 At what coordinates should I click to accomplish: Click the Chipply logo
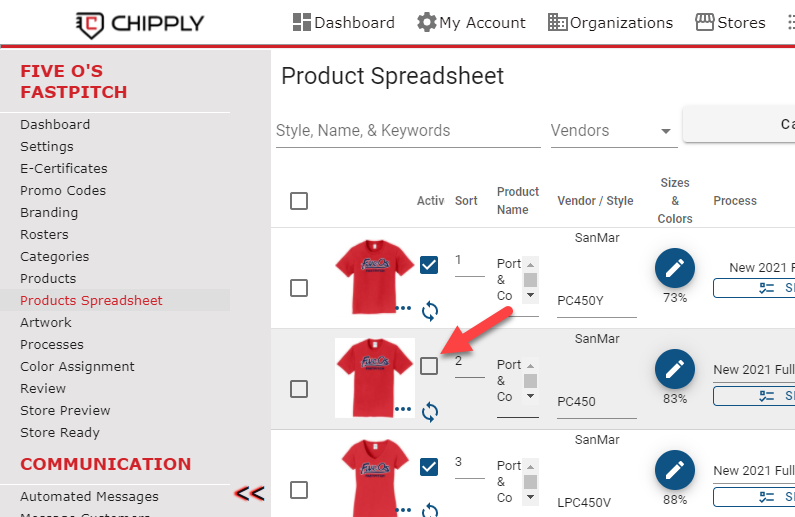click(x=140, y=24)
